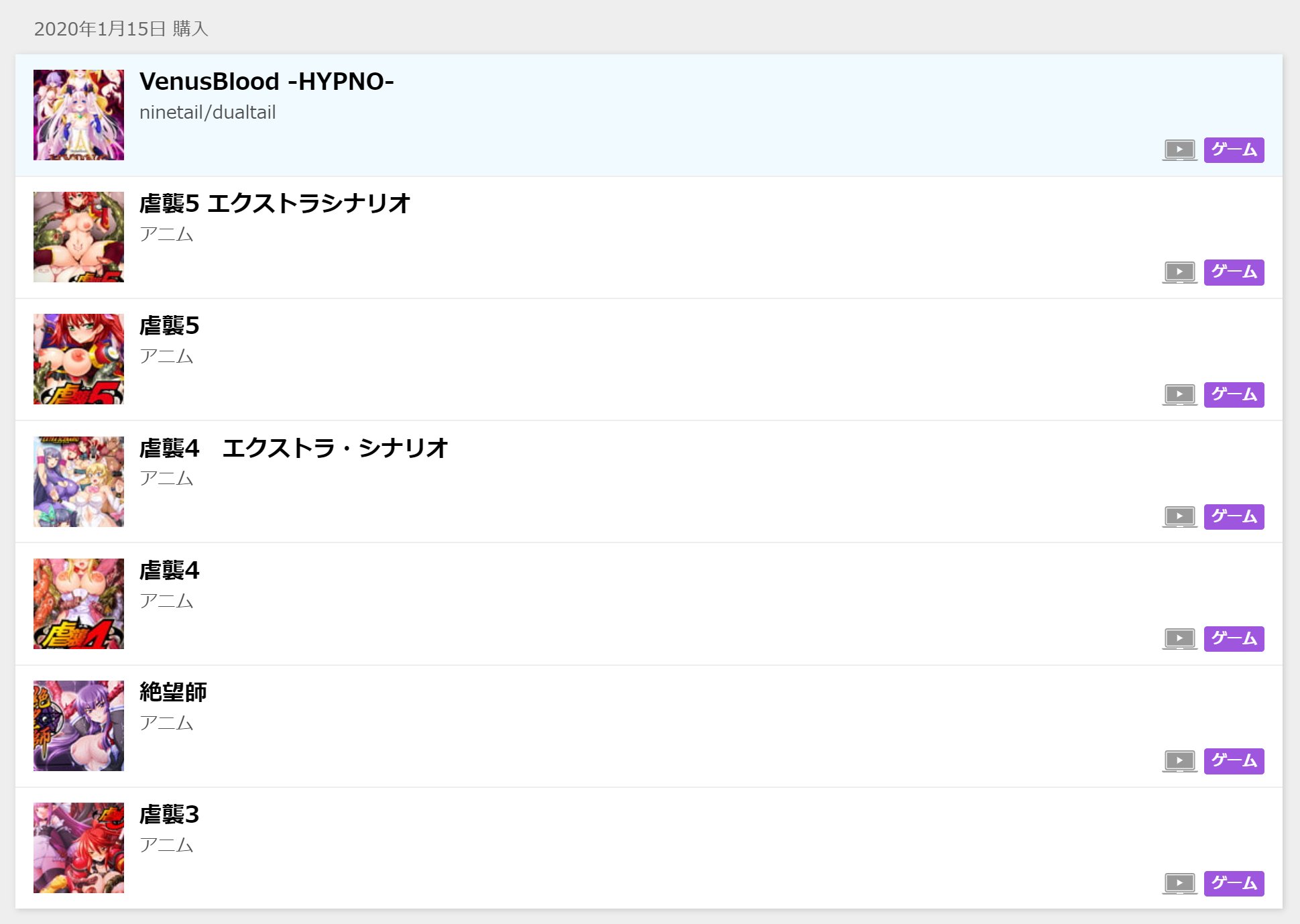This screenshot has width=1300, height=924.
Task: Click PC play icon in 虐襲4 エクストラ・シナリオ row
Action: pyautogui.click(x=1179, y=517)
